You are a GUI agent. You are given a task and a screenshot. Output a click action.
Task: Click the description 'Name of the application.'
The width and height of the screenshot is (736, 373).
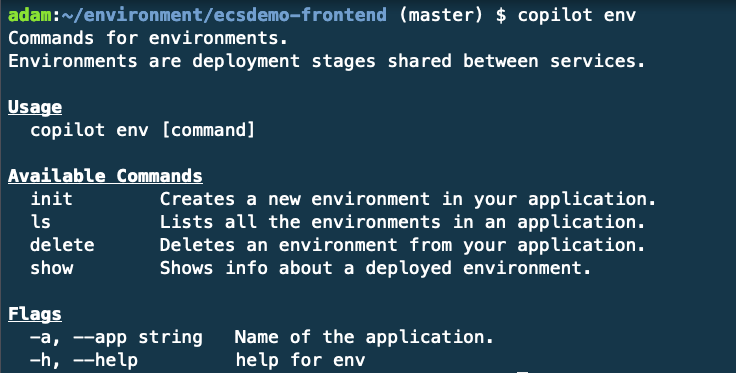click(364, 337)
